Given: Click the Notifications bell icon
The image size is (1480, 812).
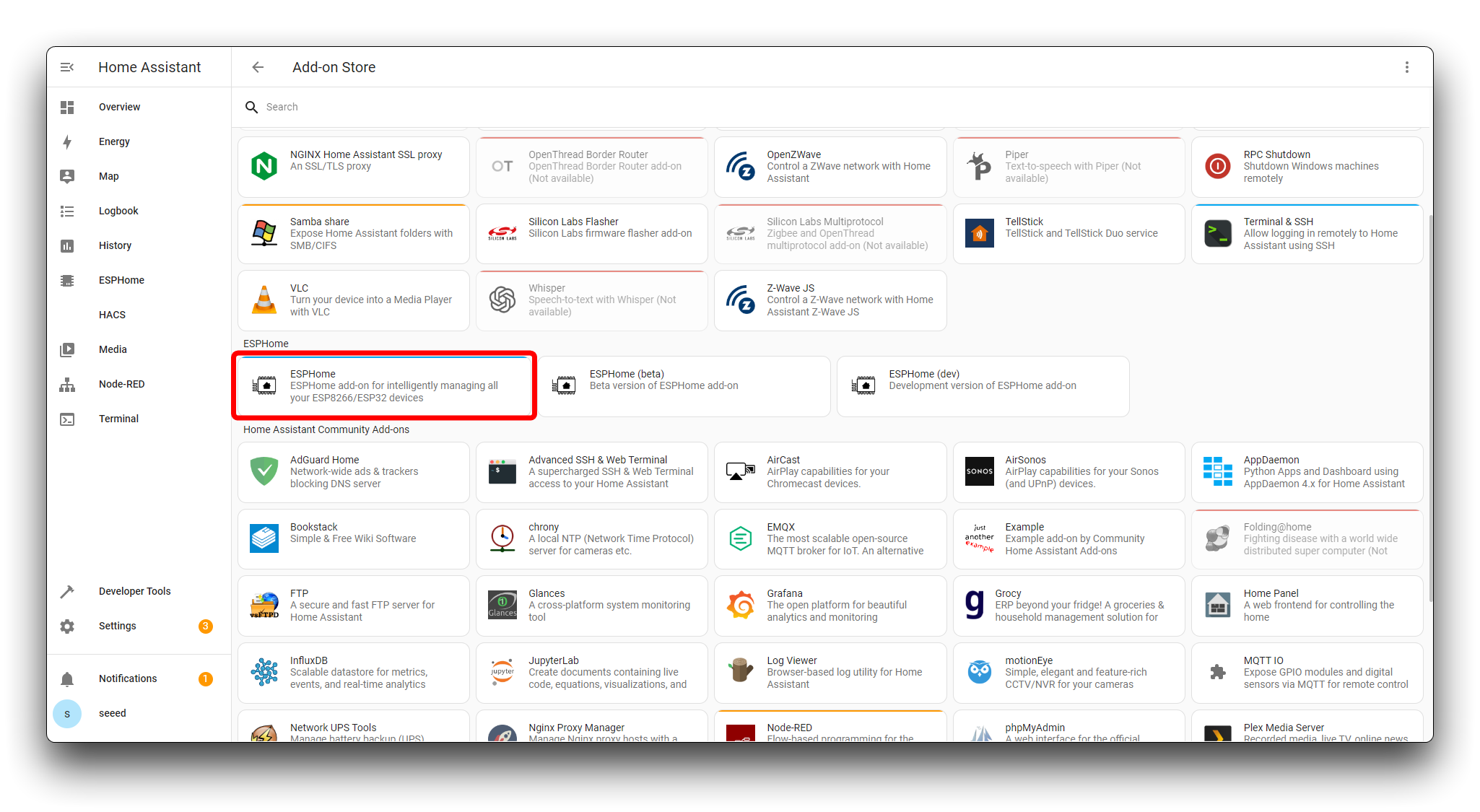Looking at the screenshot, I should [x=67, y=679].
